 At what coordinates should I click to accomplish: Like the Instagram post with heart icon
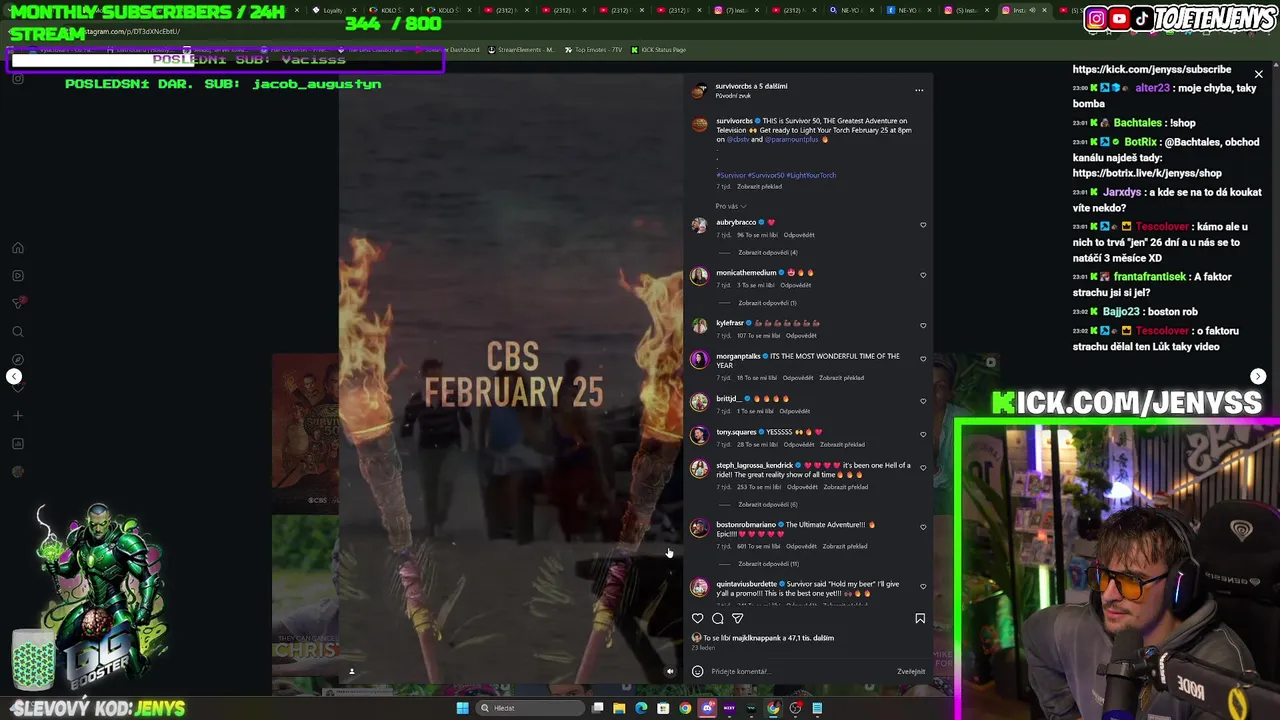click(x=698, y=618)
